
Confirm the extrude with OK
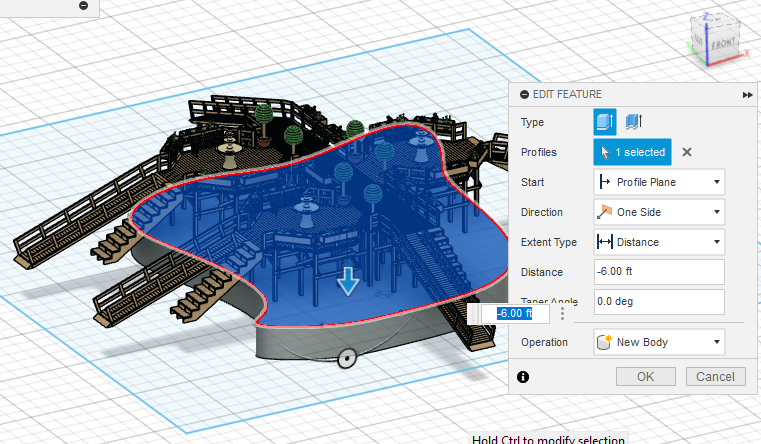[x=645, y=377]
